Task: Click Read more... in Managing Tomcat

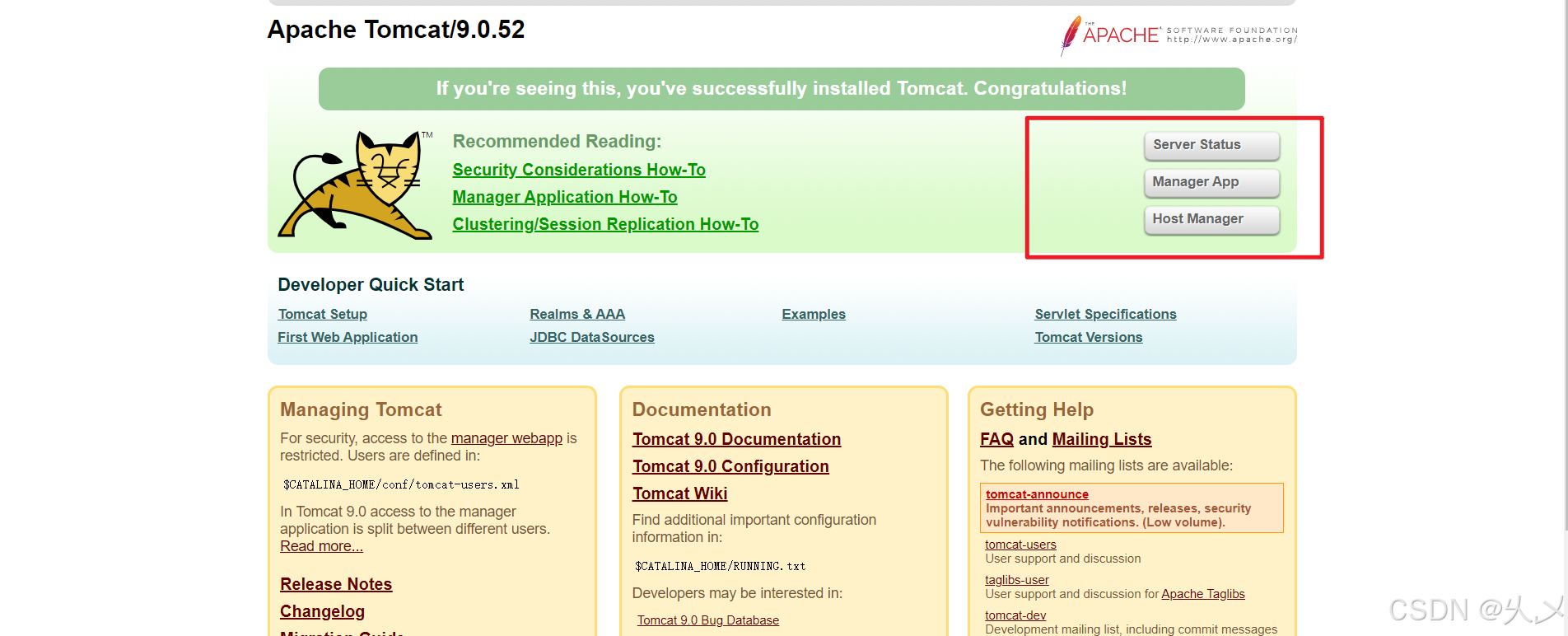Action: tap(321, 546)
